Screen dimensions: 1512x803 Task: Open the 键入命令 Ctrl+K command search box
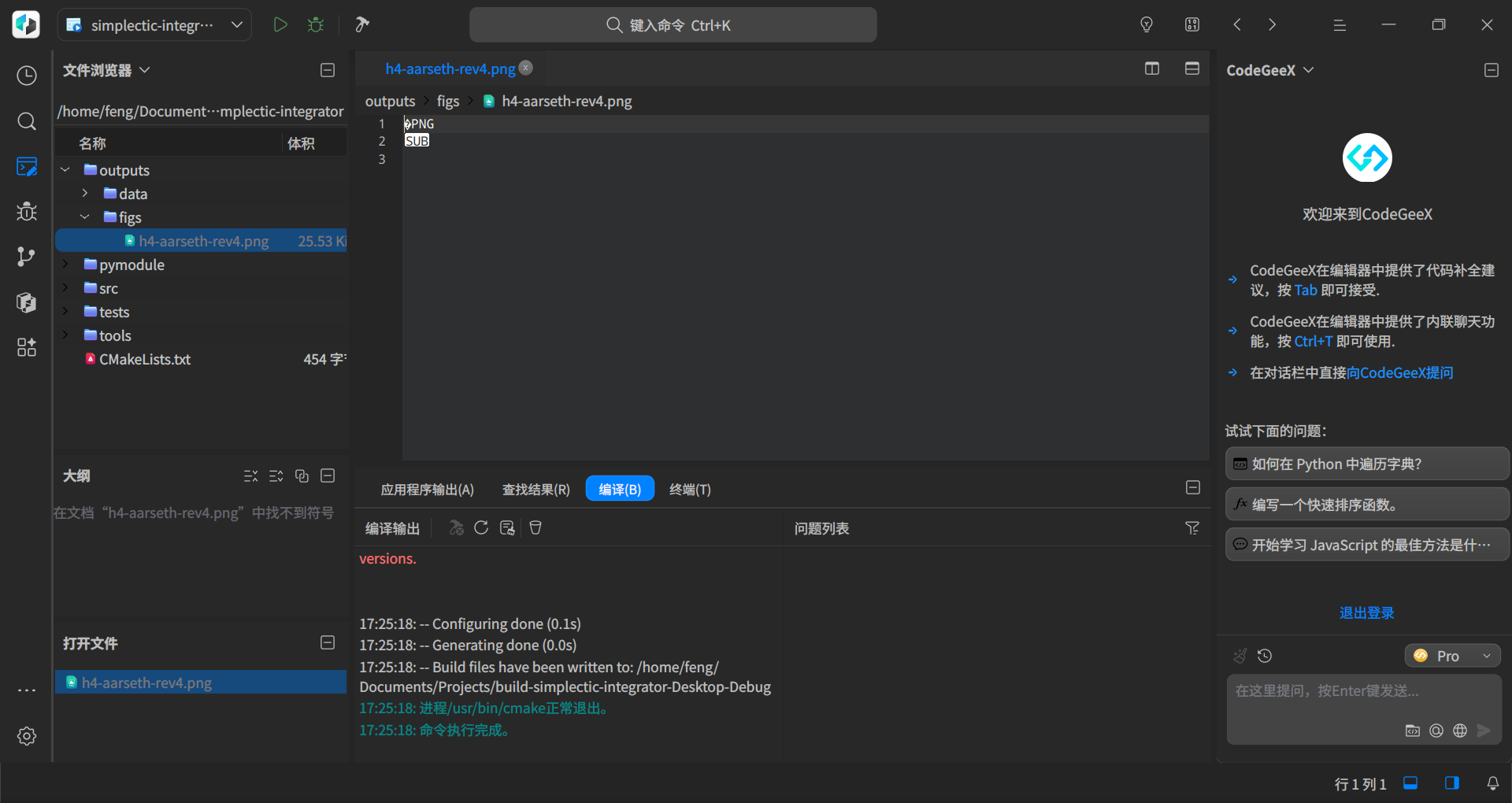(673, 24)
